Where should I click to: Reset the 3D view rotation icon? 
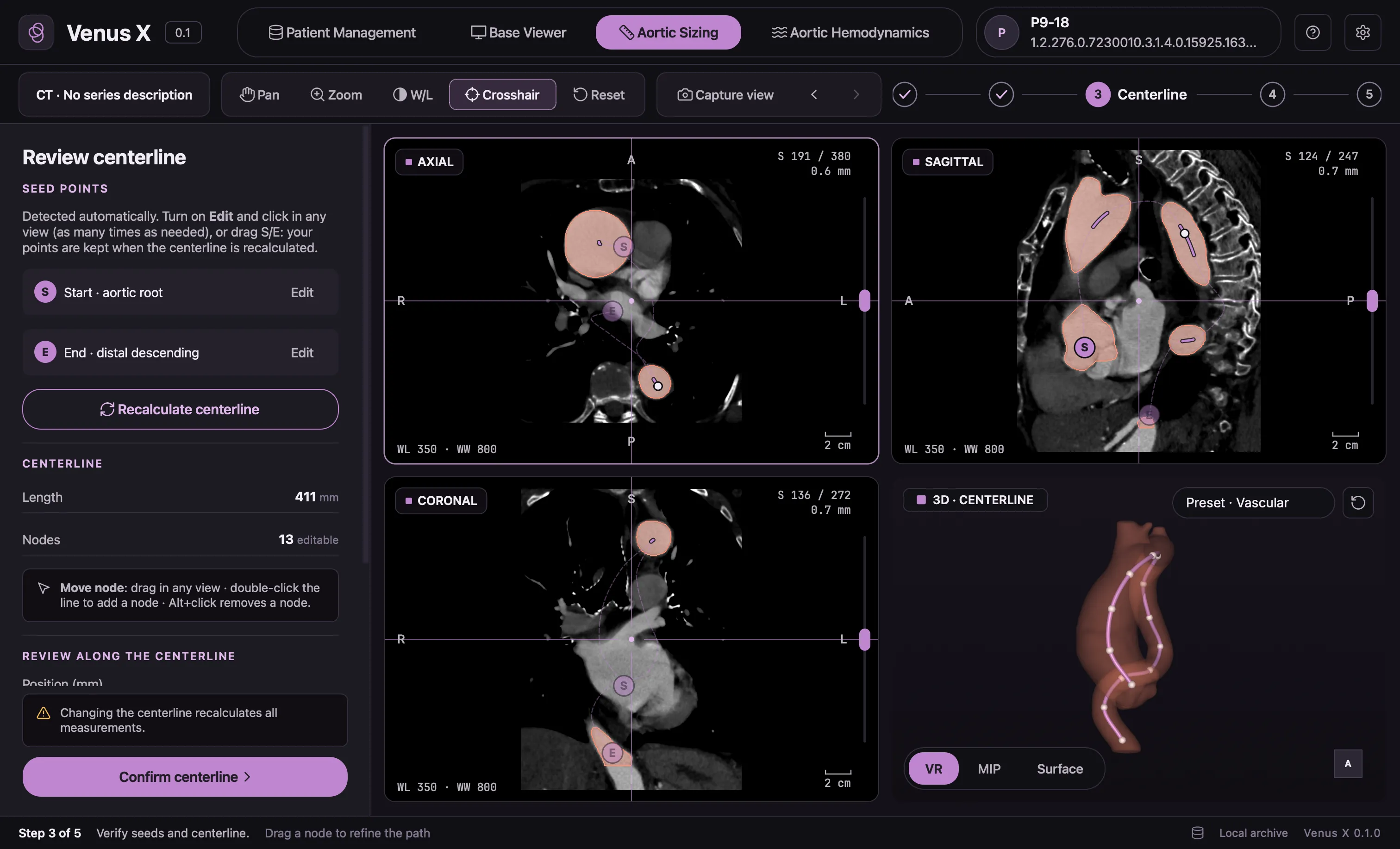click(1358, 502)
